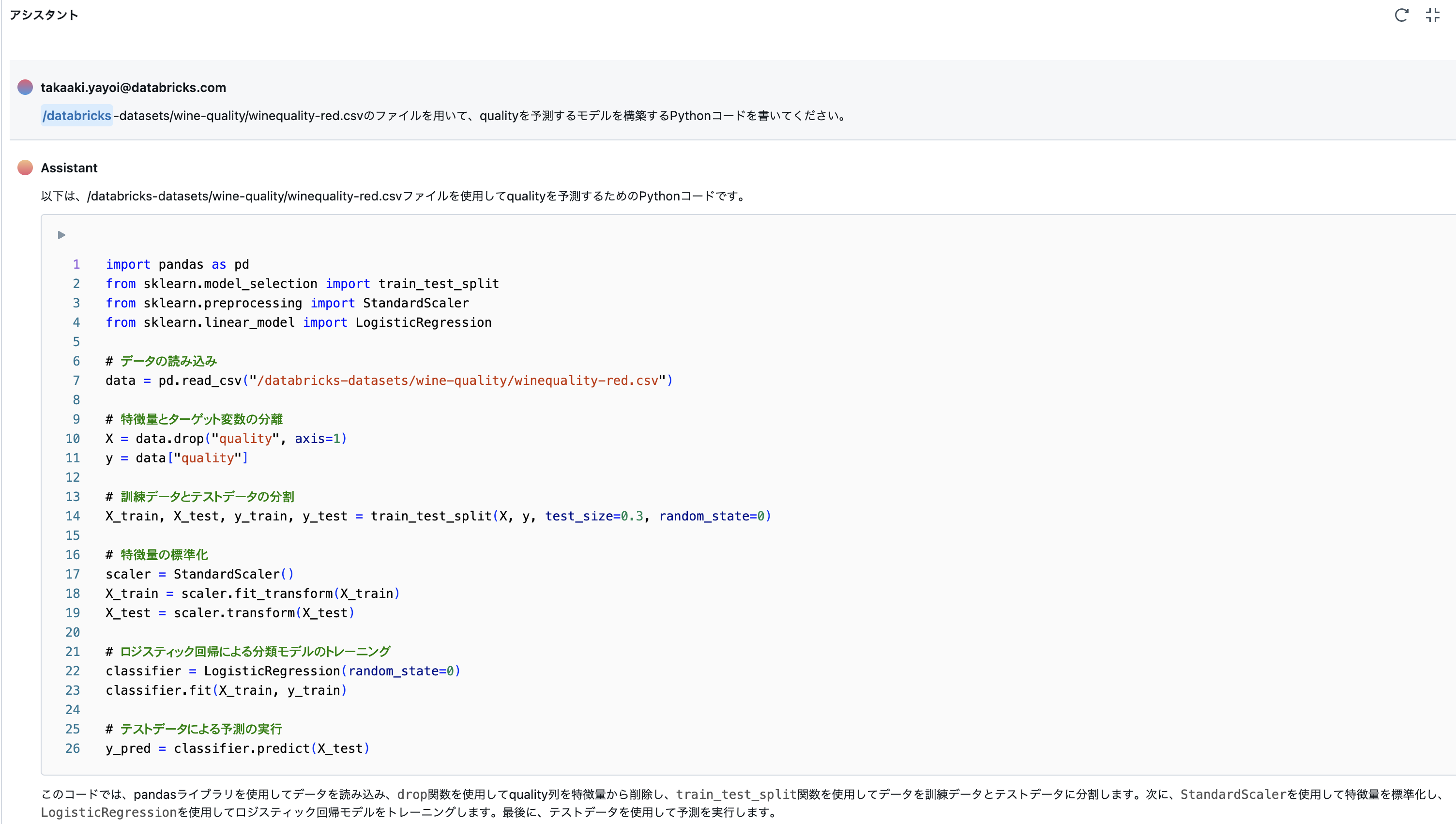Click the import pandas as pd line
The width and height of the screenshot is (1456, 824).
coord(177,264)
